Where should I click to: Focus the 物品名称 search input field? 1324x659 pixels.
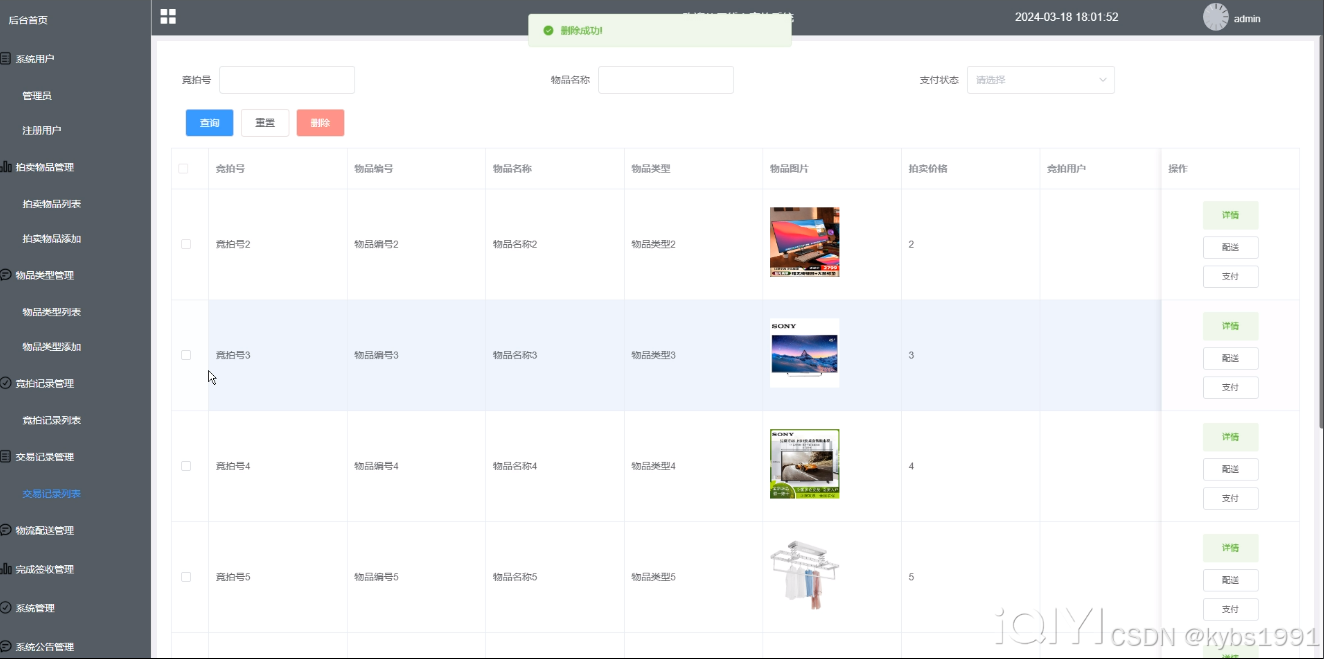[x=666, y=80]
